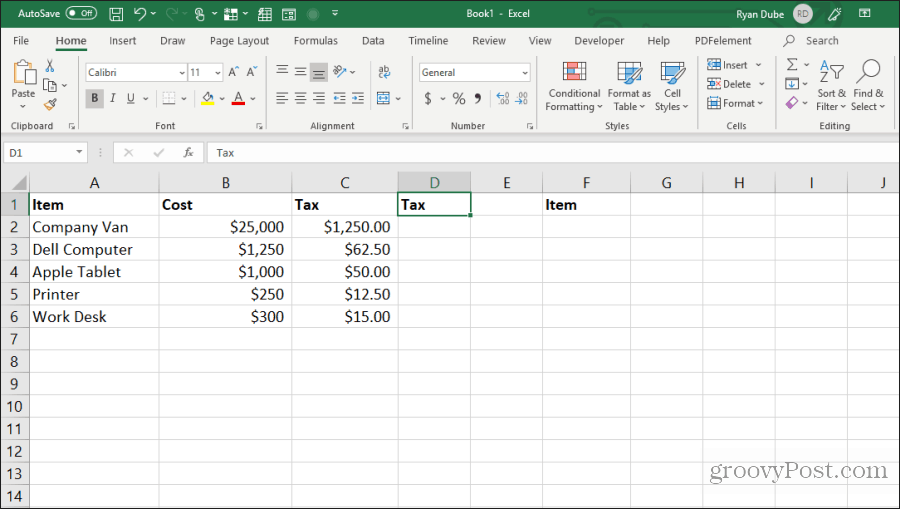Screen dimensions: 900x509
Task: Apply red Font Color
Action: (238, 99)
